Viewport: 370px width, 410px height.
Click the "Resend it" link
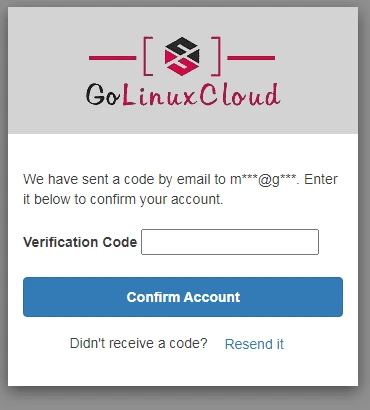click(x=254, y=344)
